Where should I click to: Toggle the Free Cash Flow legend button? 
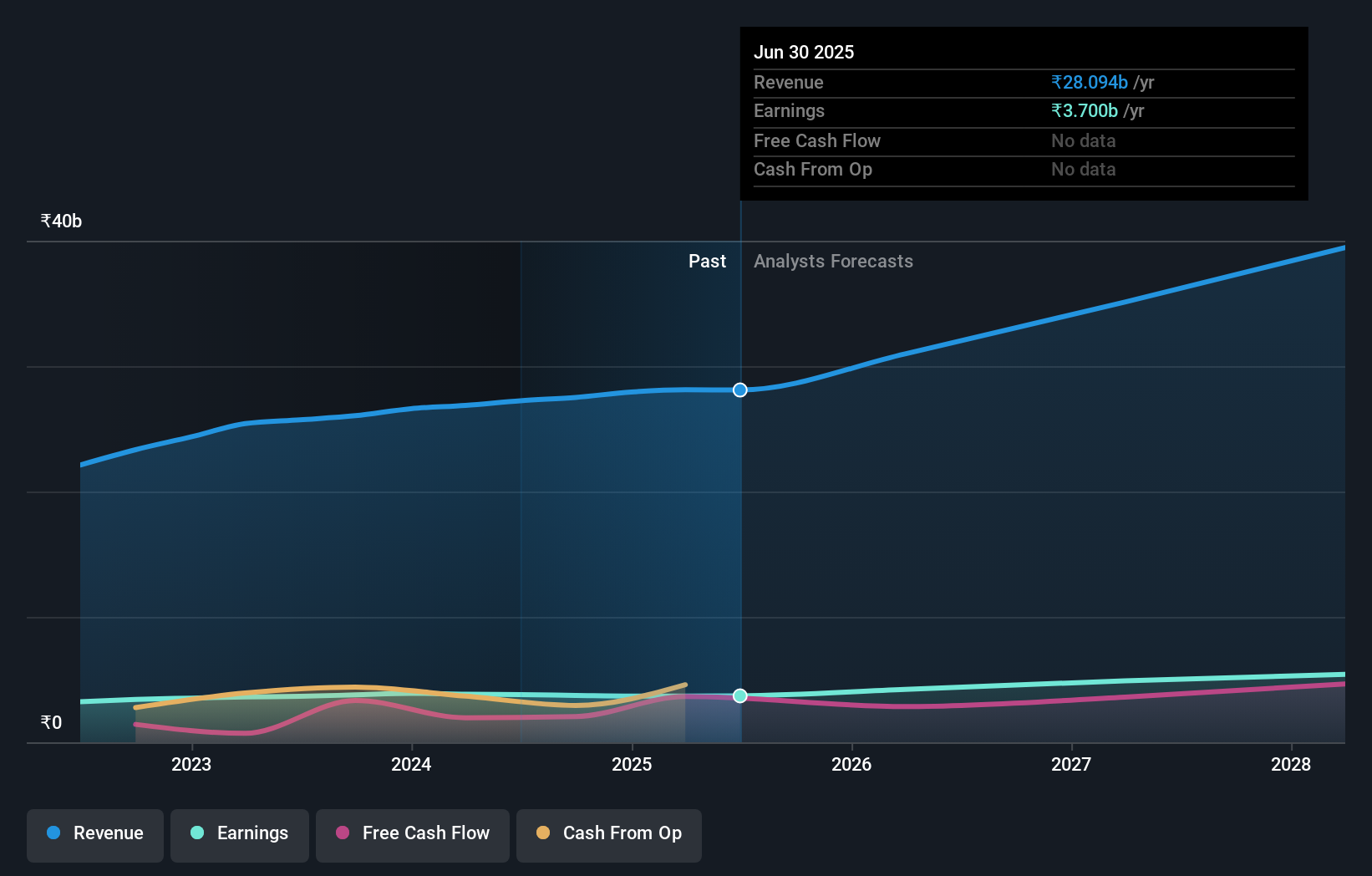coord(413,835)
